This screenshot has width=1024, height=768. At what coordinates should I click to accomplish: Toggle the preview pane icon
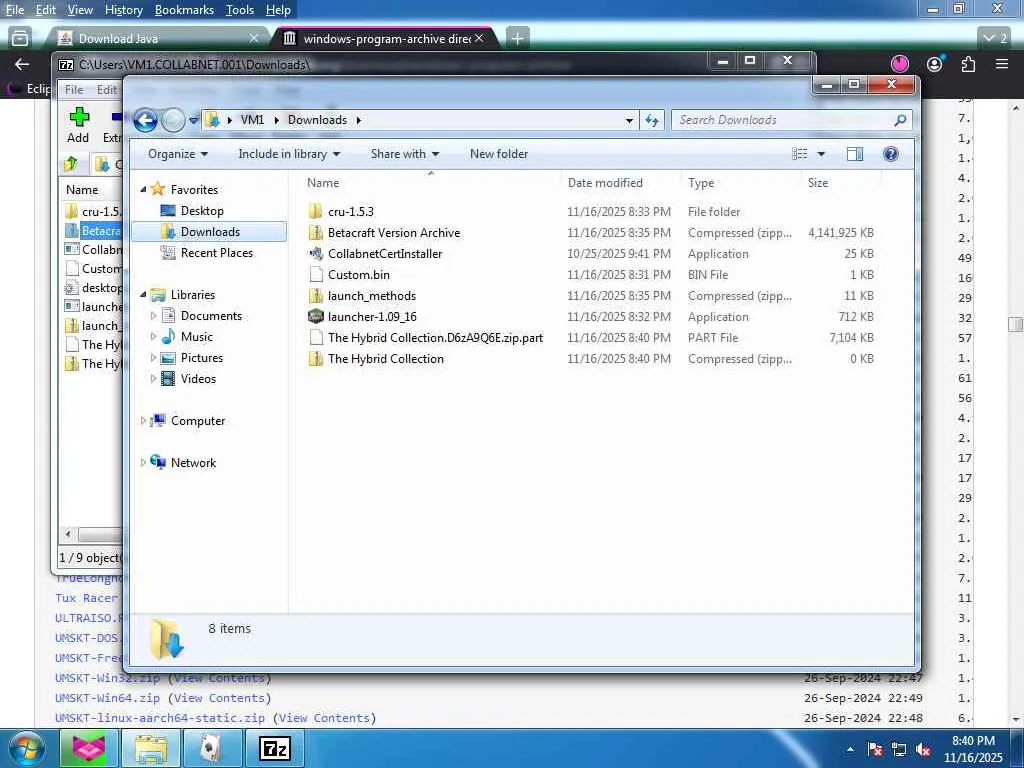(x=855, y=154)
